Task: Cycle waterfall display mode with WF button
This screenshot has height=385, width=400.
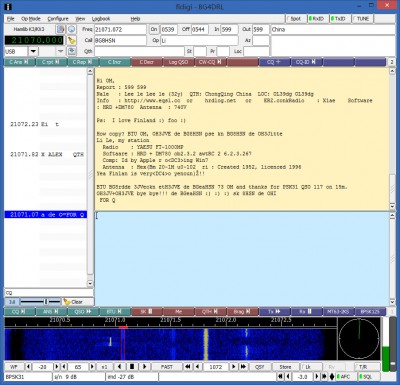Action: pyautogui.click(x=14, y=367)
